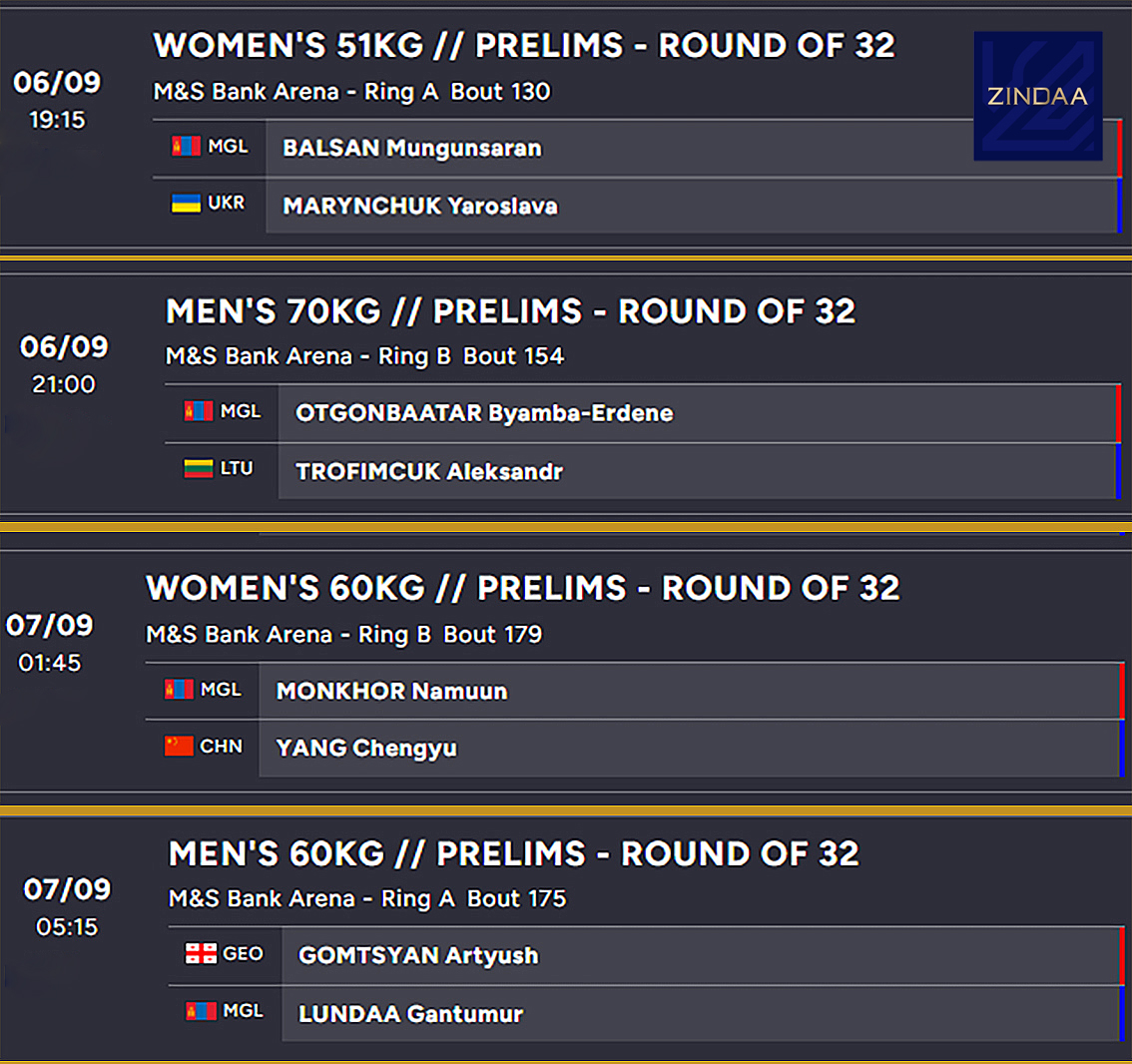Open the ZINDAA logo thumbnail
1132x1064 pixels.
pos(1037,96)
